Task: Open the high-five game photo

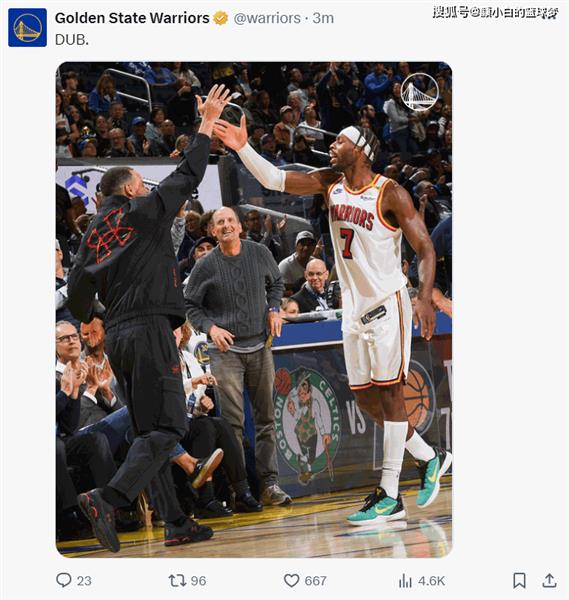Action: [254, 309]
